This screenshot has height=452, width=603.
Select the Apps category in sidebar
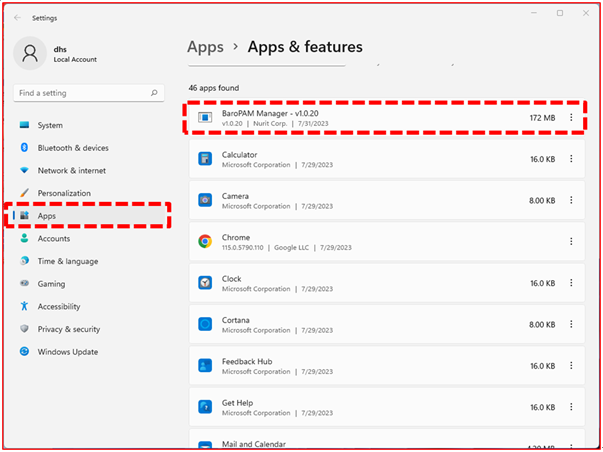[x=89, y=215]
